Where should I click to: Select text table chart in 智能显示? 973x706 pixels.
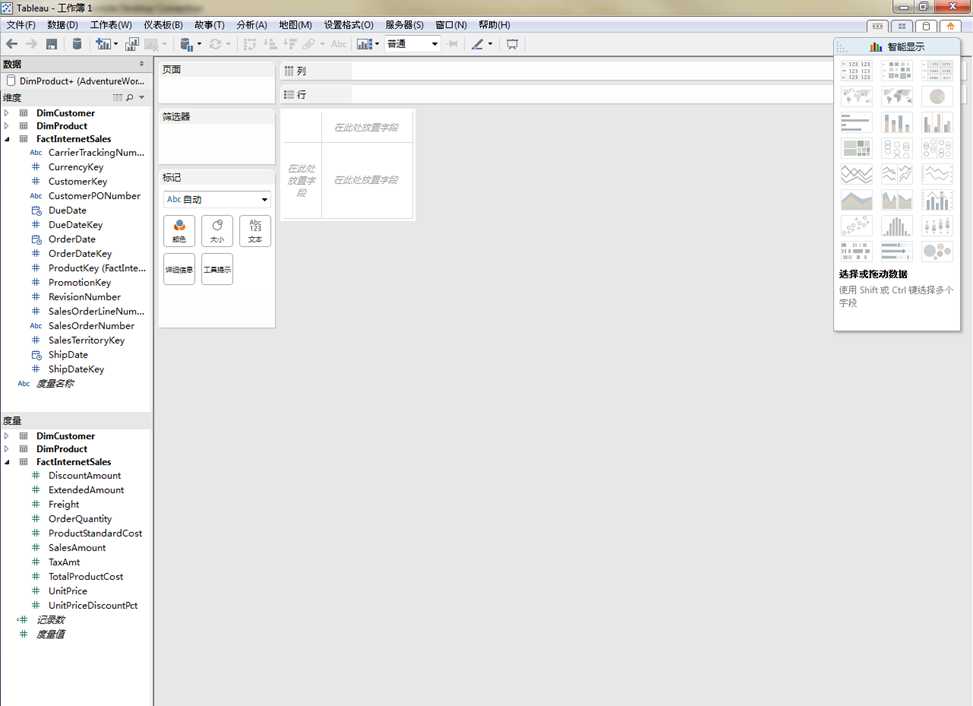[x=856, y=70]
